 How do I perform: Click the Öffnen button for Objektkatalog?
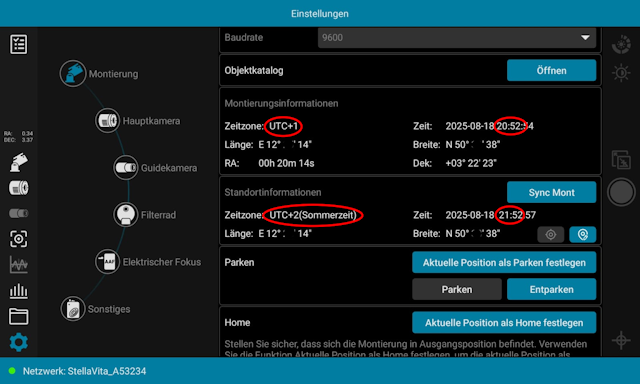(551, 71)
